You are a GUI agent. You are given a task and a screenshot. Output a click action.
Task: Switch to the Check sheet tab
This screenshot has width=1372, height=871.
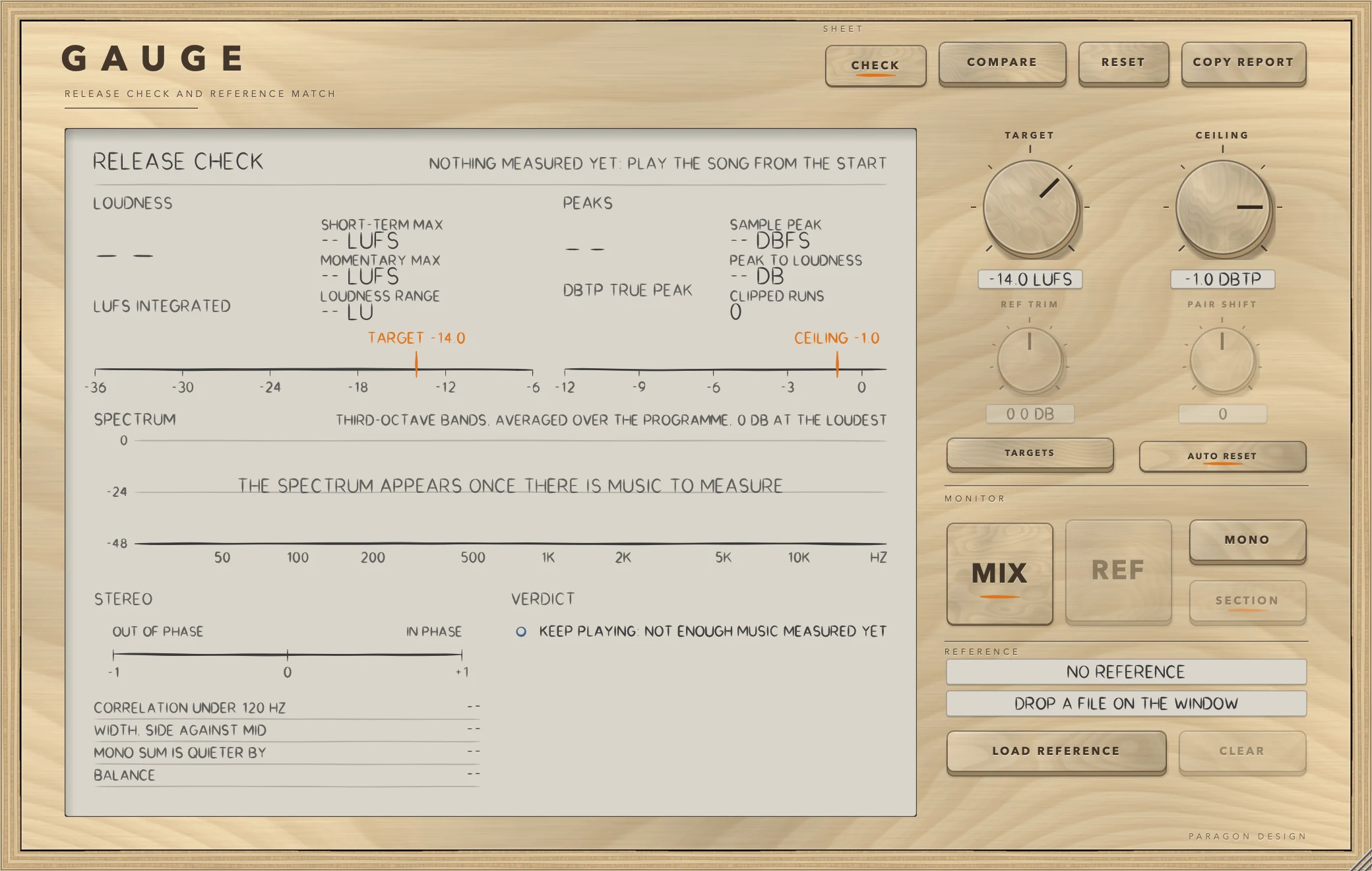click(875, 65)
